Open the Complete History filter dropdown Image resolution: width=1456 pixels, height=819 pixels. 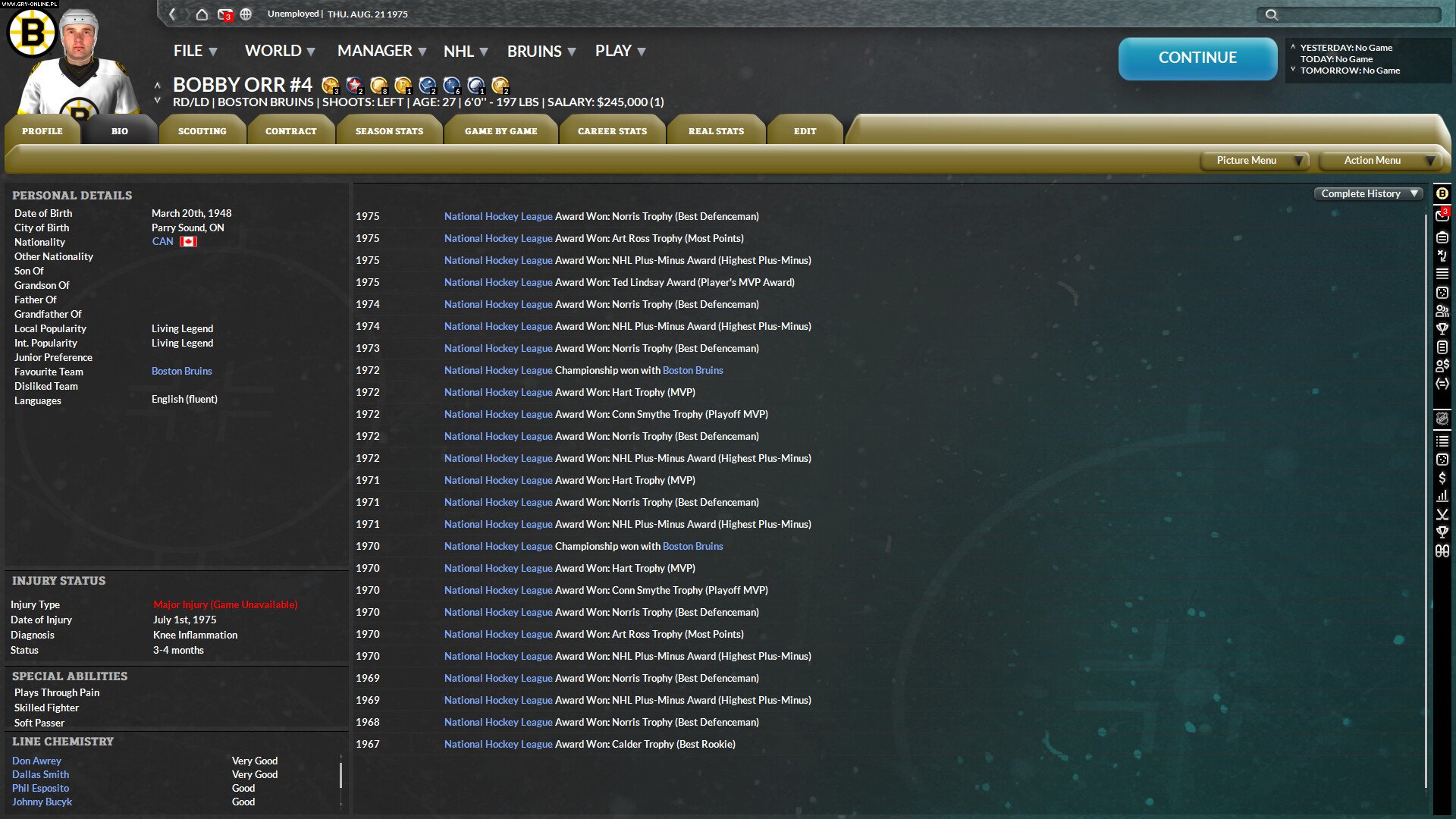click(1367, 193)
